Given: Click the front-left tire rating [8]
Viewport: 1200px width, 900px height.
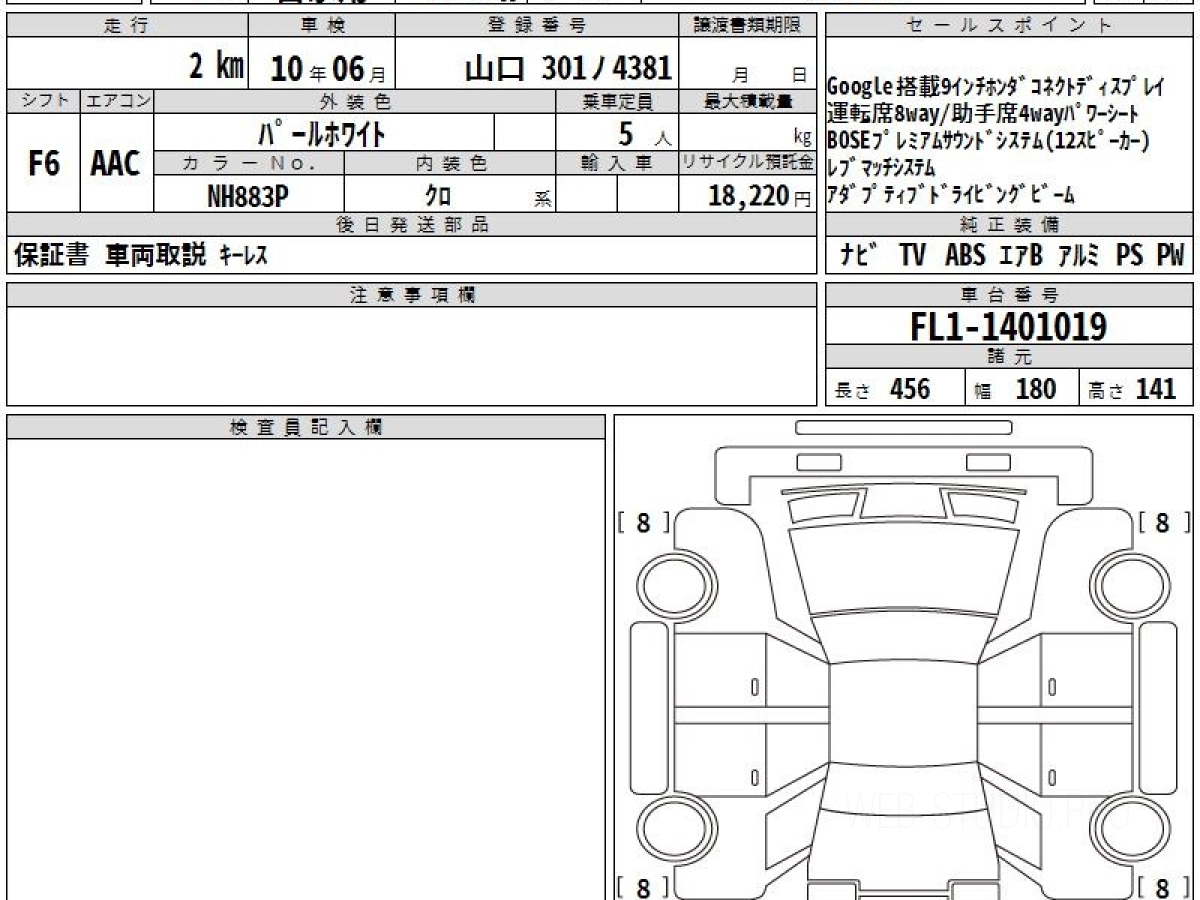Looking at the screenshot, I should click(x=643, y=522).
